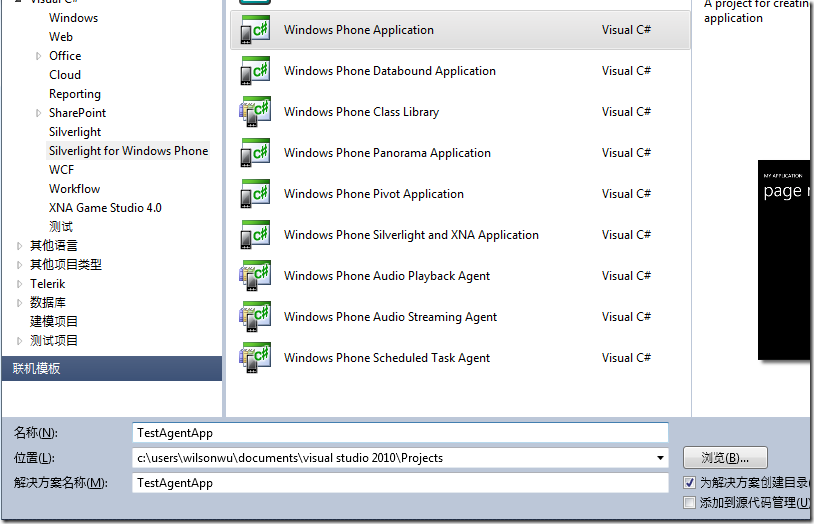Select XNA Game Studio 4.0 category
This screenshot has width=814, height=524.
tap(105, 208)
